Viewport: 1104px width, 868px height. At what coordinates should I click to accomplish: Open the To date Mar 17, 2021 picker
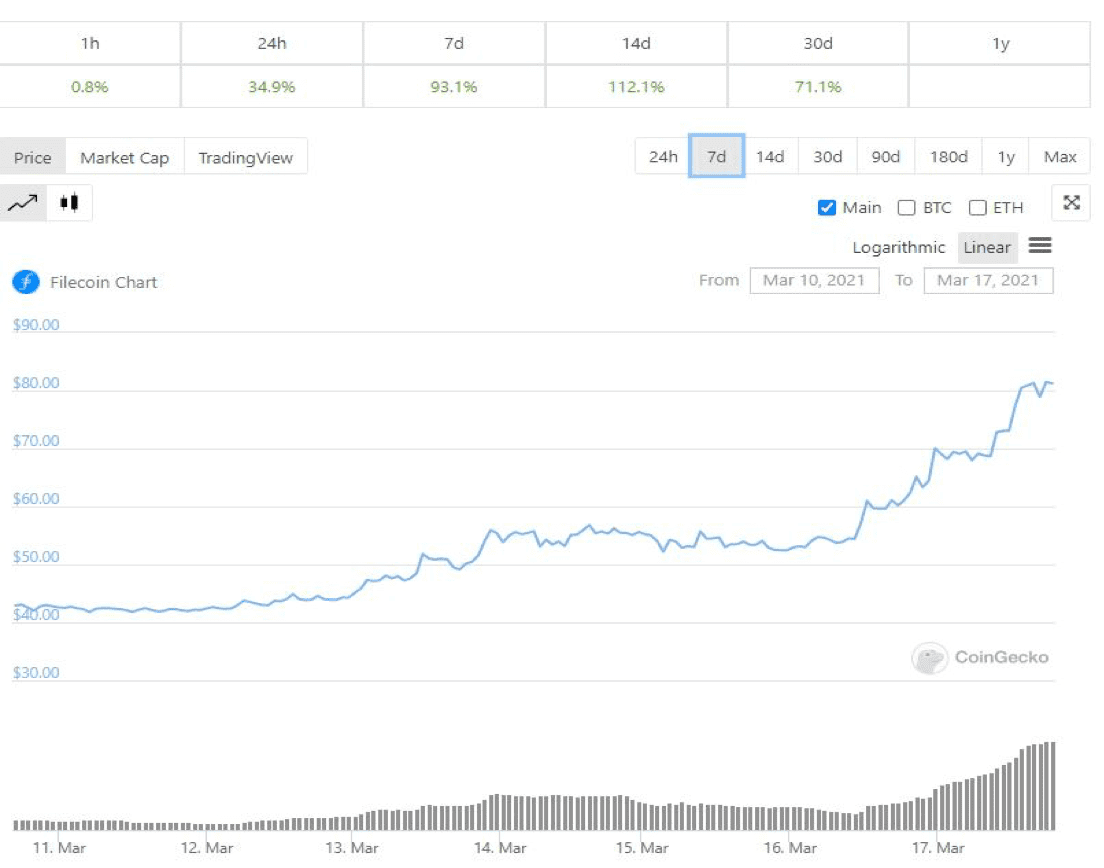(x=988, y=280)
